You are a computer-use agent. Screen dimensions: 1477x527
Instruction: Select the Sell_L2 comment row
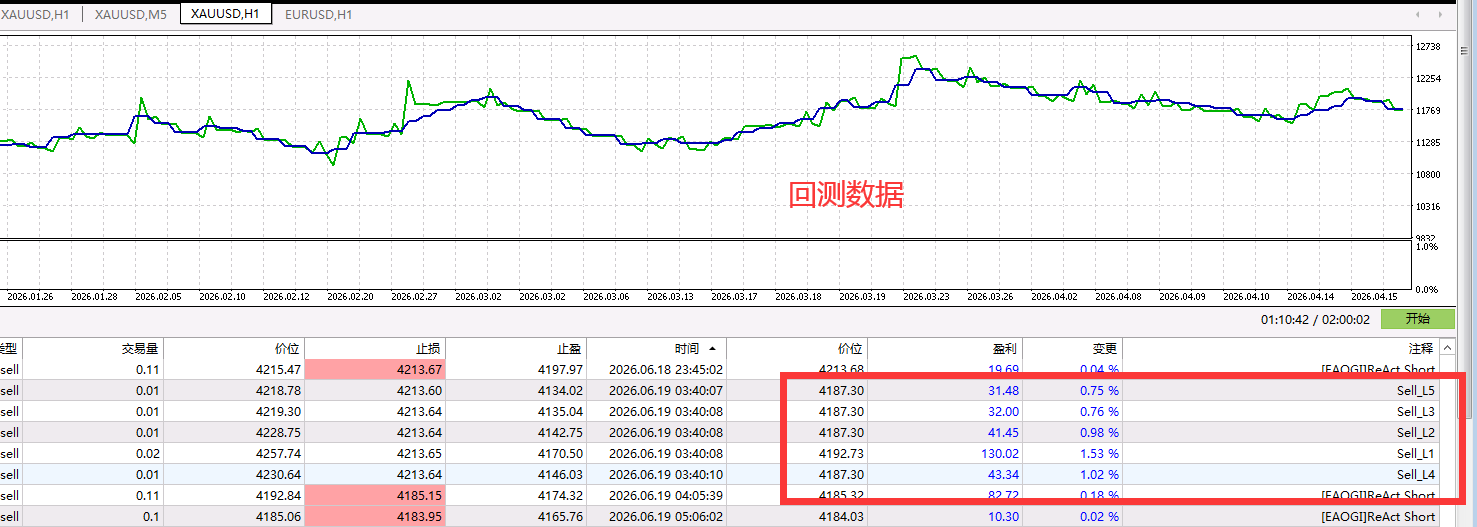pyautogui.click(x=1416, y=432)
